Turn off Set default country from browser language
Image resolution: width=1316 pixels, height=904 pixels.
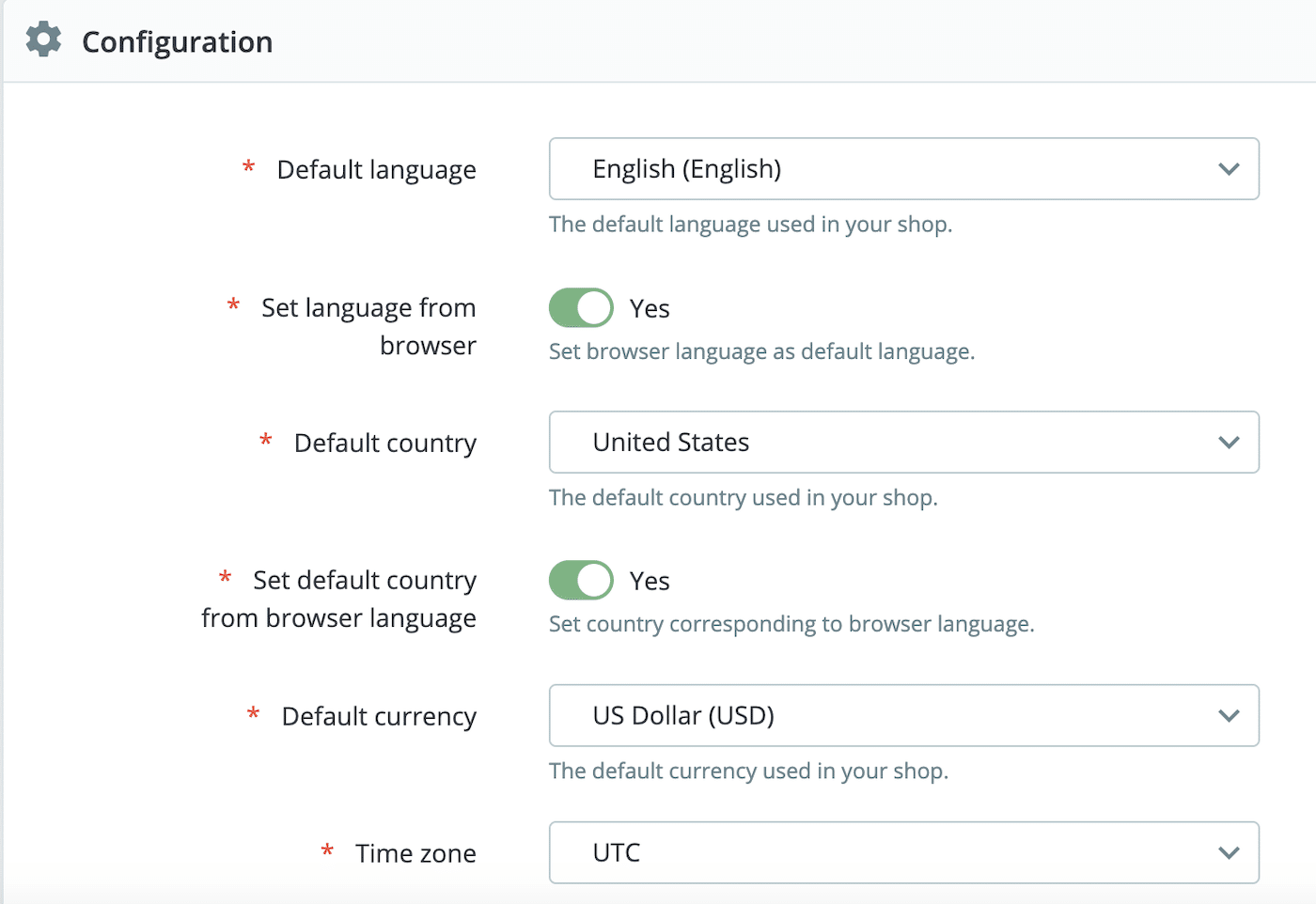[x=580, y=580]
